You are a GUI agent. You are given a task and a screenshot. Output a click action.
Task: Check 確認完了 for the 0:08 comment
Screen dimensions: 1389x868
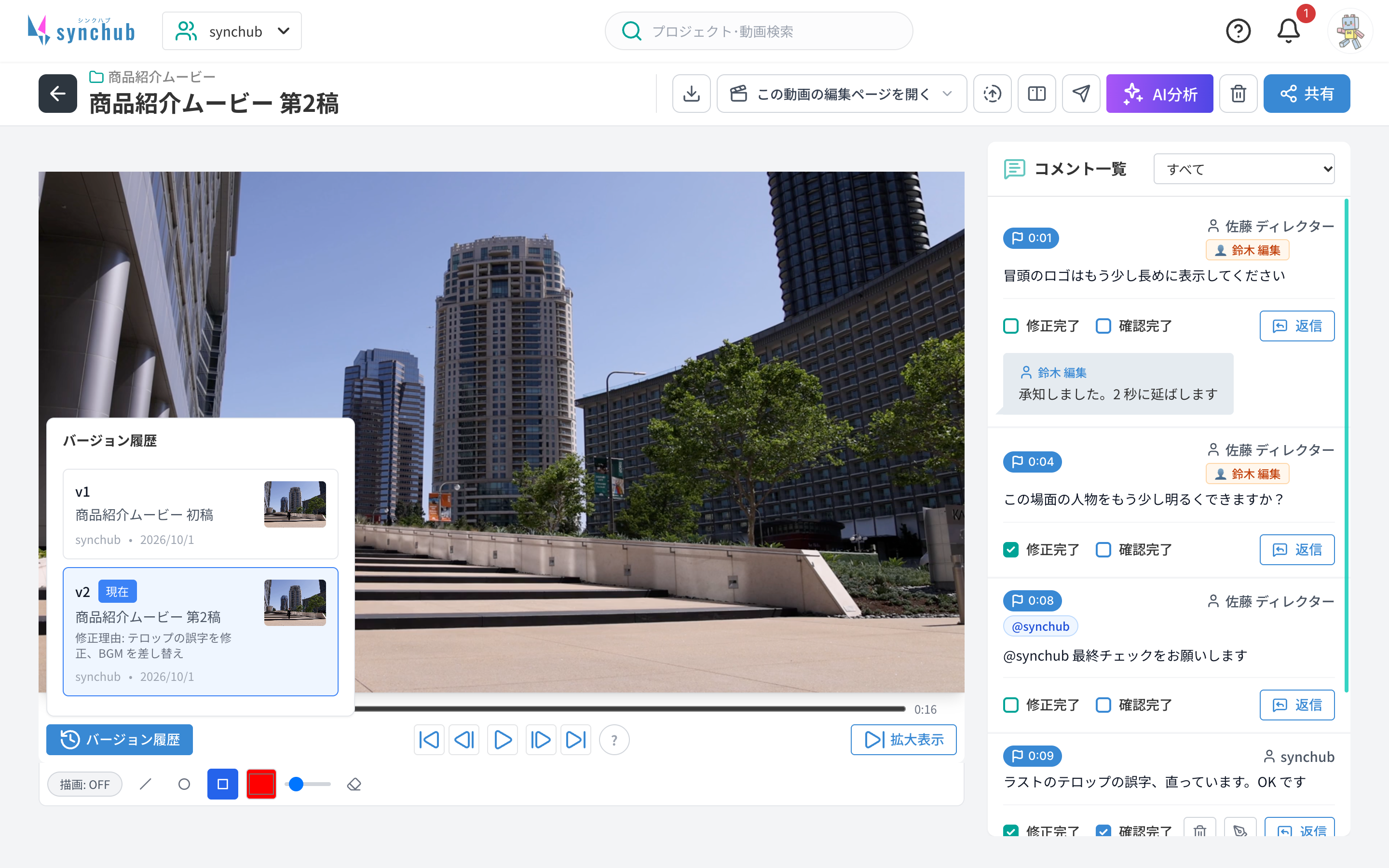click(x=1103, y=705)
